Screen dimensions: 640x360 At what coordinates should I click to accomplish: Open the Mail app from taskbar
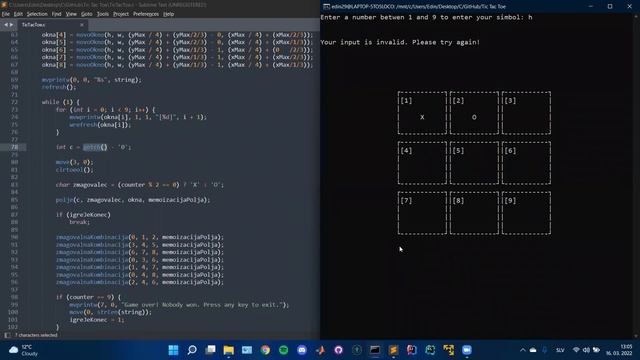pyautogui.click(x=247, y=350)
